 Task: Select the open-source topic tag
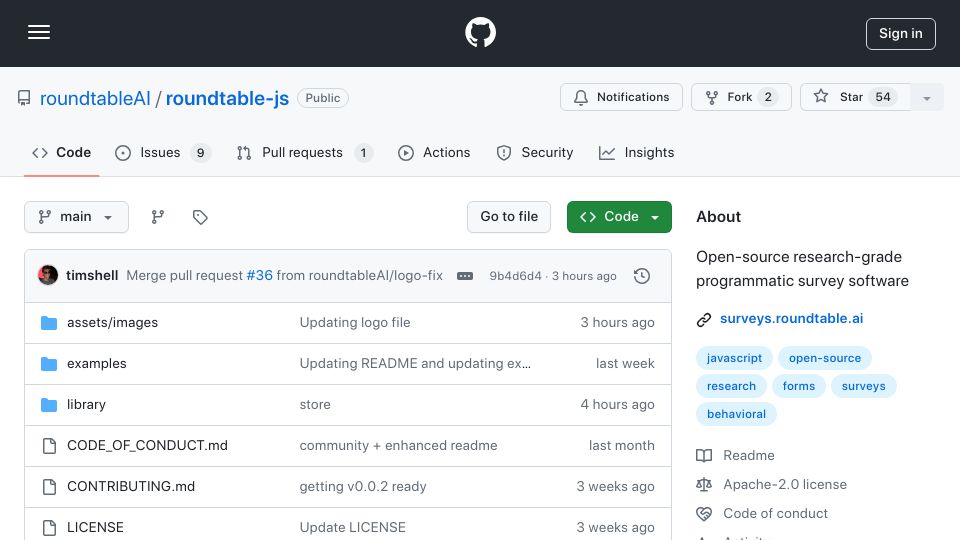(x=825, y=358)
